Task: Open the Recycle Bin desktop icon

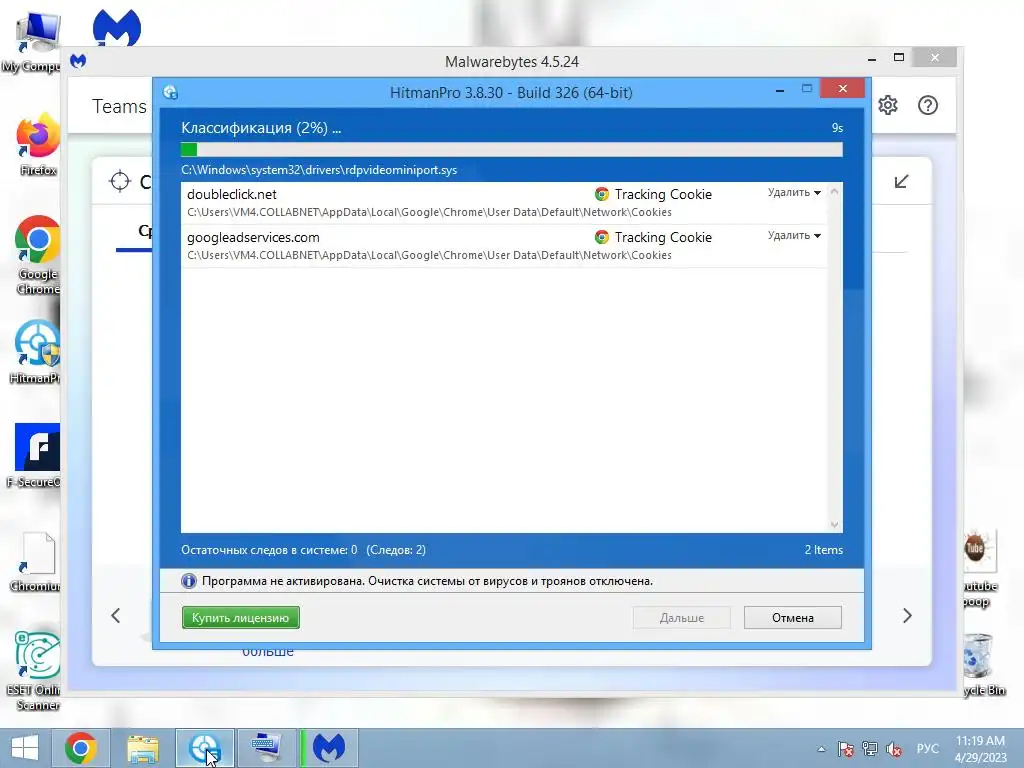Action: pyautogui.click(x=982, y=665)
